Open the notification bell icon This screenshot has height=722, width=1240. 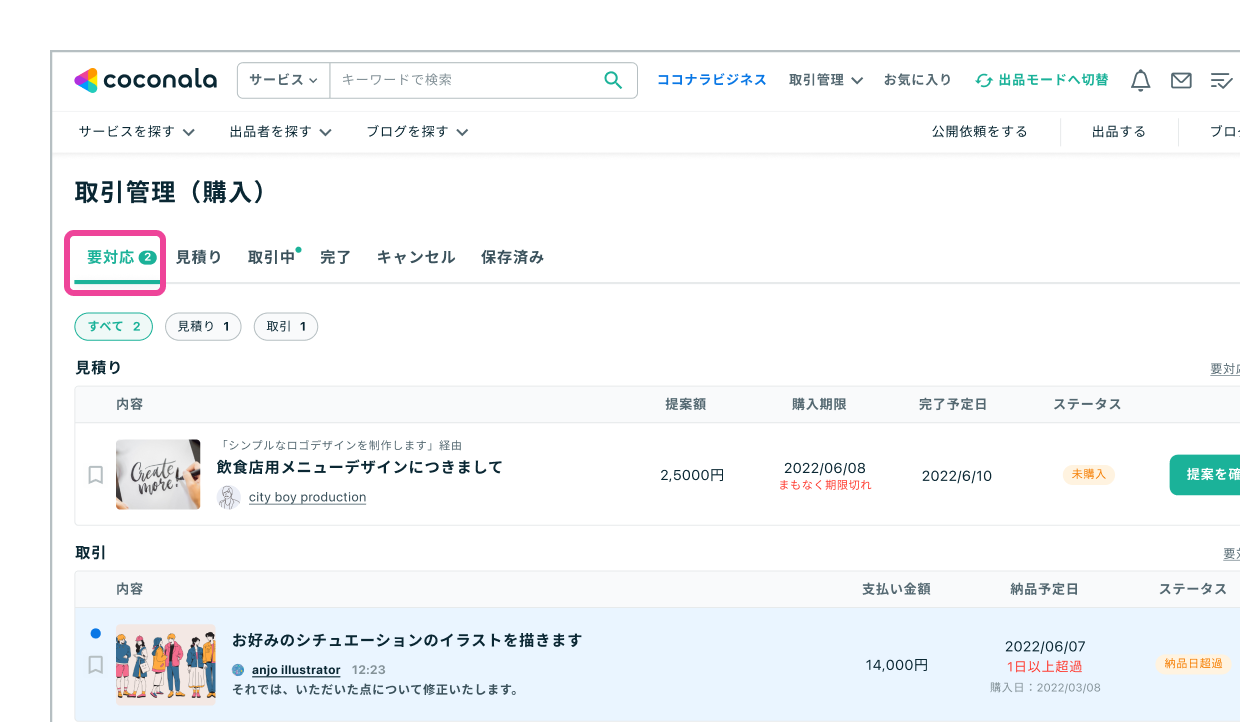[1140, 80]
